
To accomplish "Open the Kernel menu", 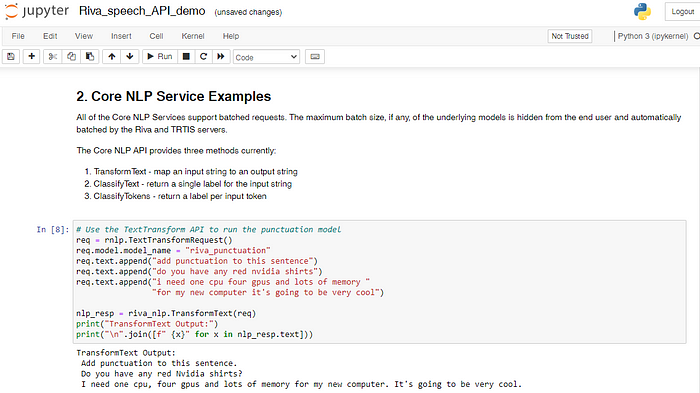I will 193,36.
